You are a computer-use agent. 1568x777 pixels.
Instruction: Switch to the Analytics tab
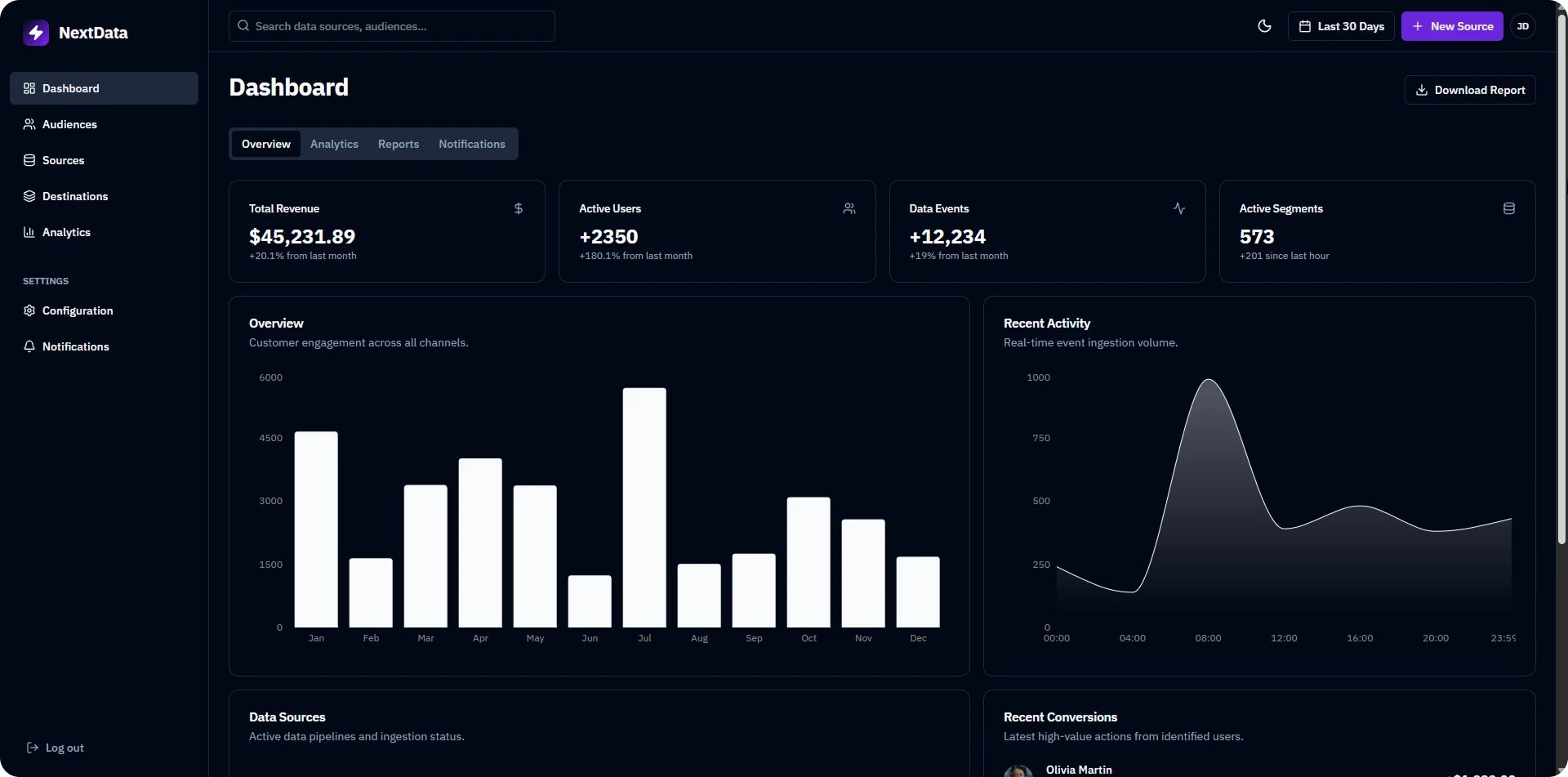pyautogui.click(x=334, y=144)
